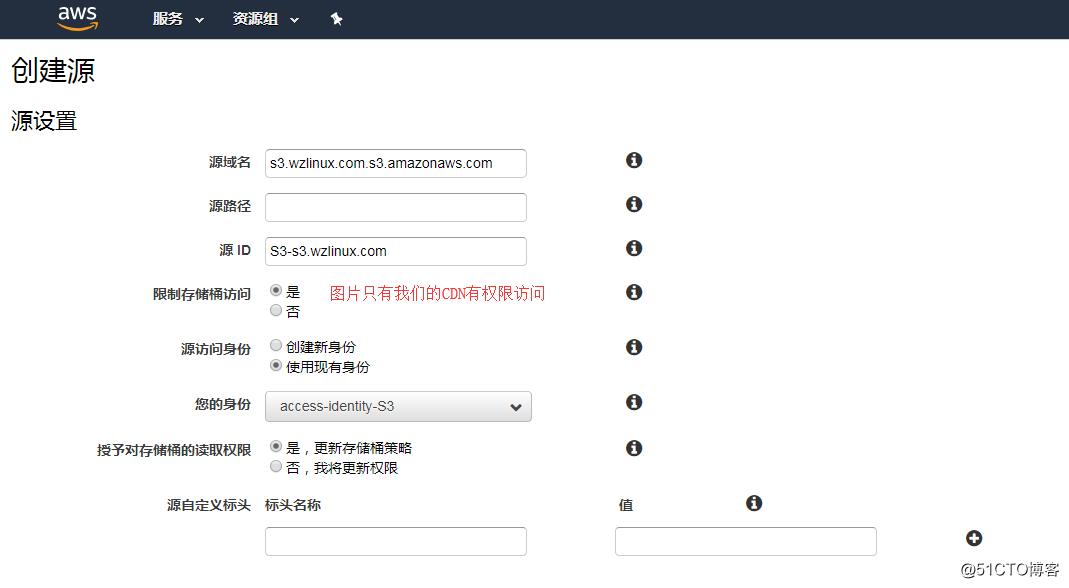Viewport: 1069px width, 588px height.
Task: Add another custom header with plus icon
Action: pos(974,538)
